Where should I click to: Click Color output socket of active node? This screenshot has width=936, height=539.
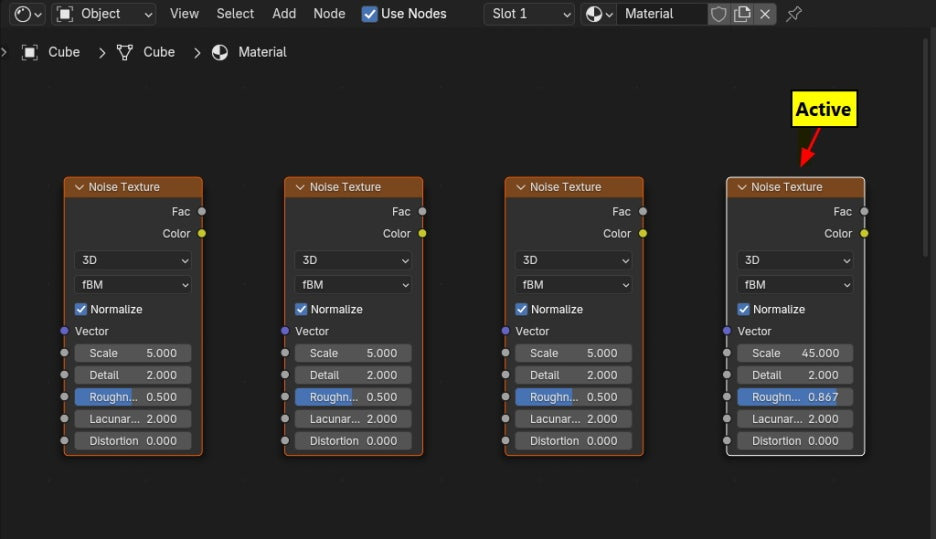[864, 233]
